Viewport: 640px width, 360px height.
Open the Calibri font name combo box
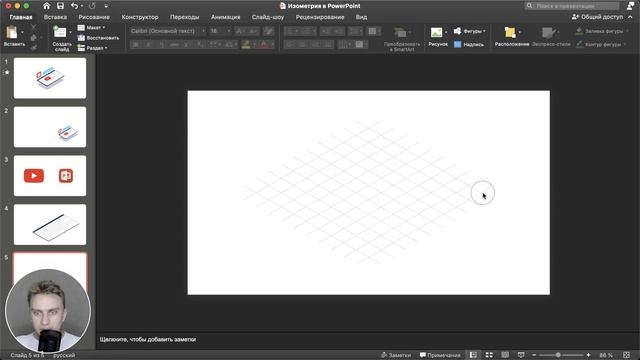167,31
